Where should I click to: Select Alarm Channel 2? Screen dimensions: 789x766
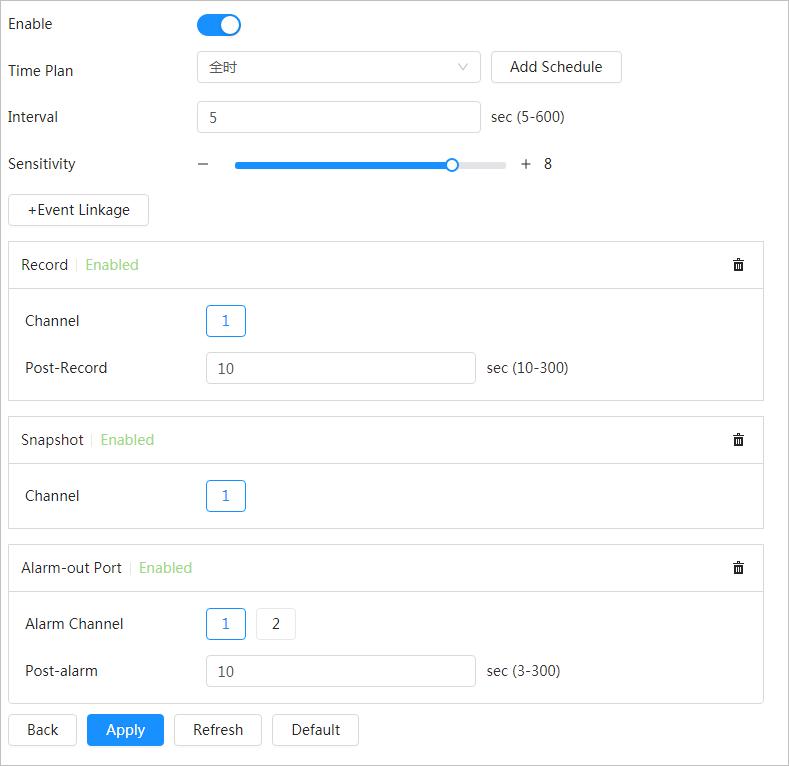(x=276, y=624)
